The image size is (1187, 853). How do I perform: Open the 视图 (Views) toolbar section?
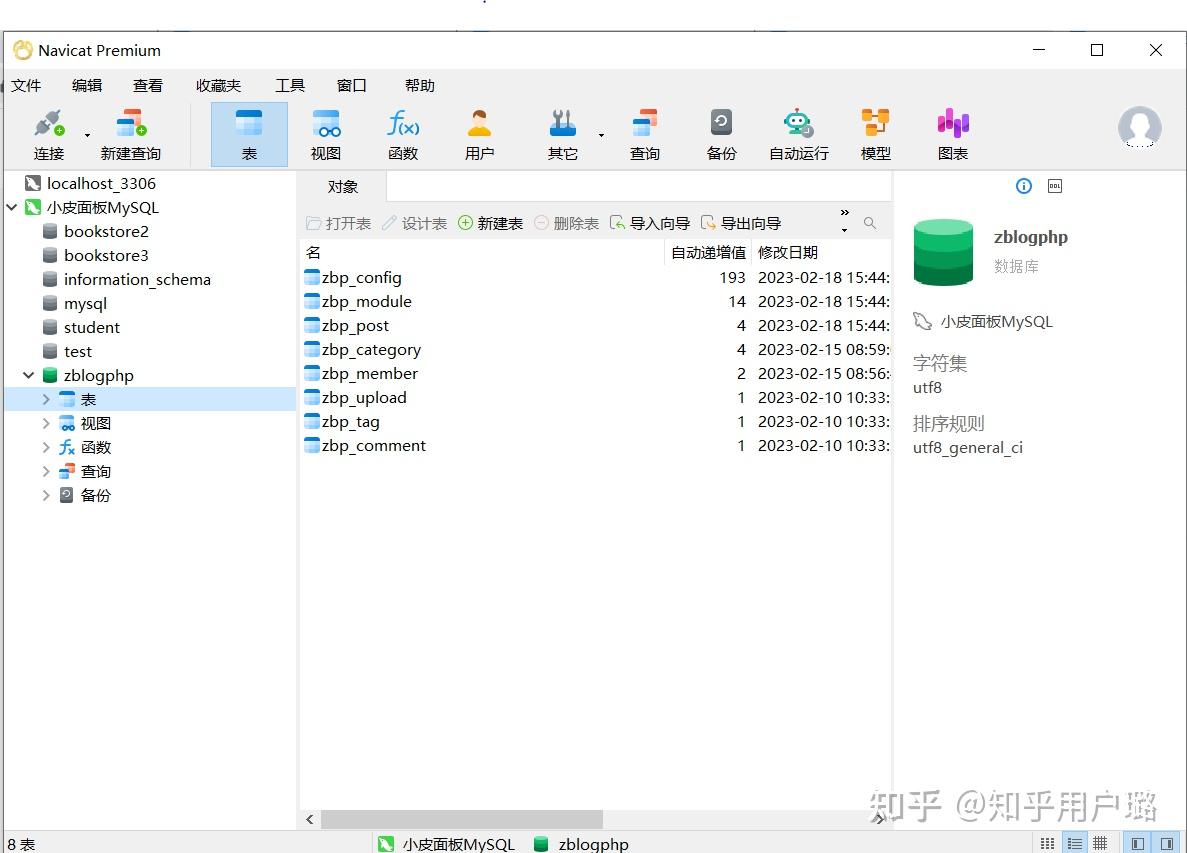[325, 132]
